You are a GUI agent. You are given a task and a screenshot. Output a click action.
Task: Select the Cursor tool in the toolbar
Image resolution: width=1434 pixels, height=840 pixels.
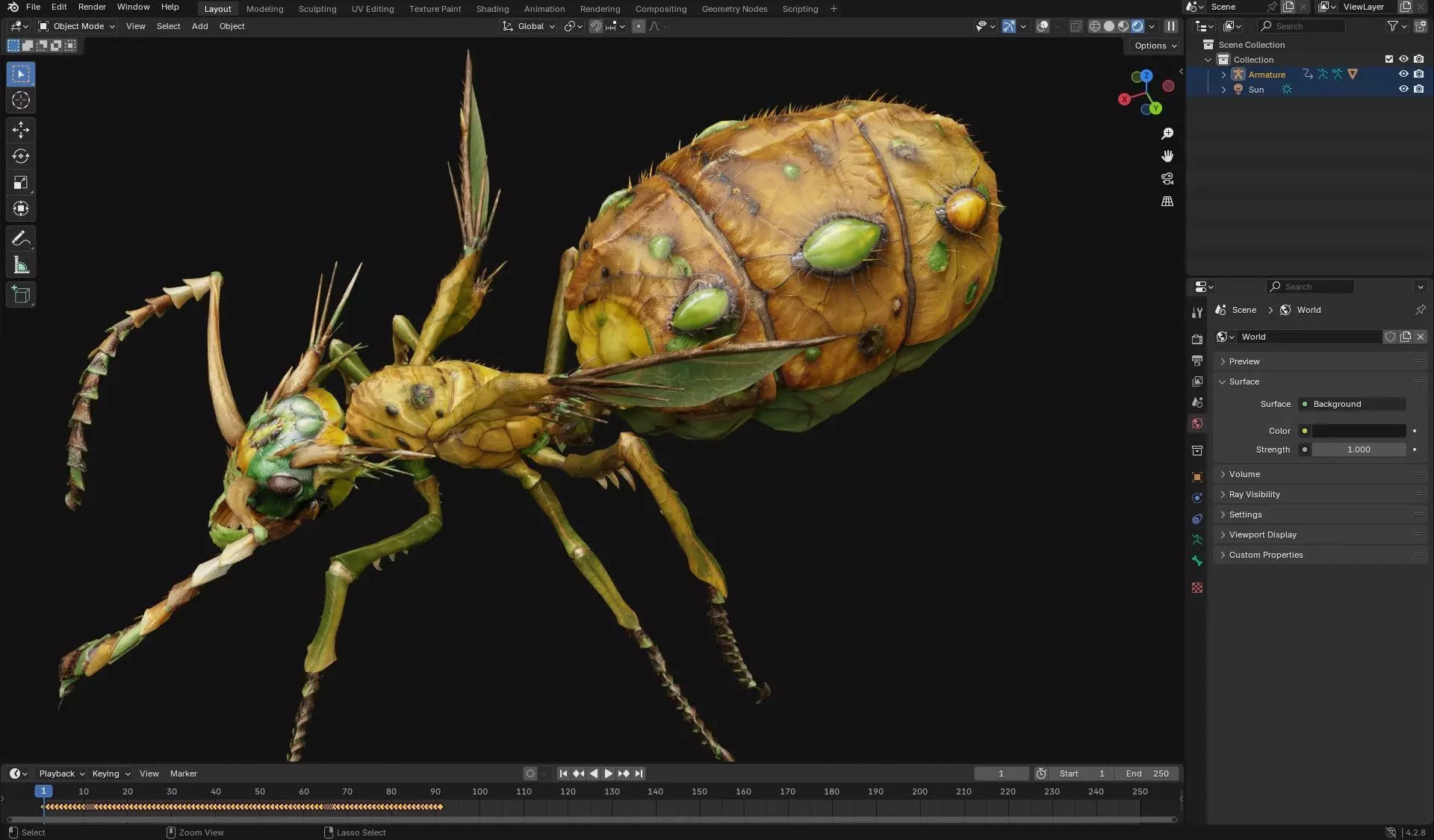click(21, 100)
